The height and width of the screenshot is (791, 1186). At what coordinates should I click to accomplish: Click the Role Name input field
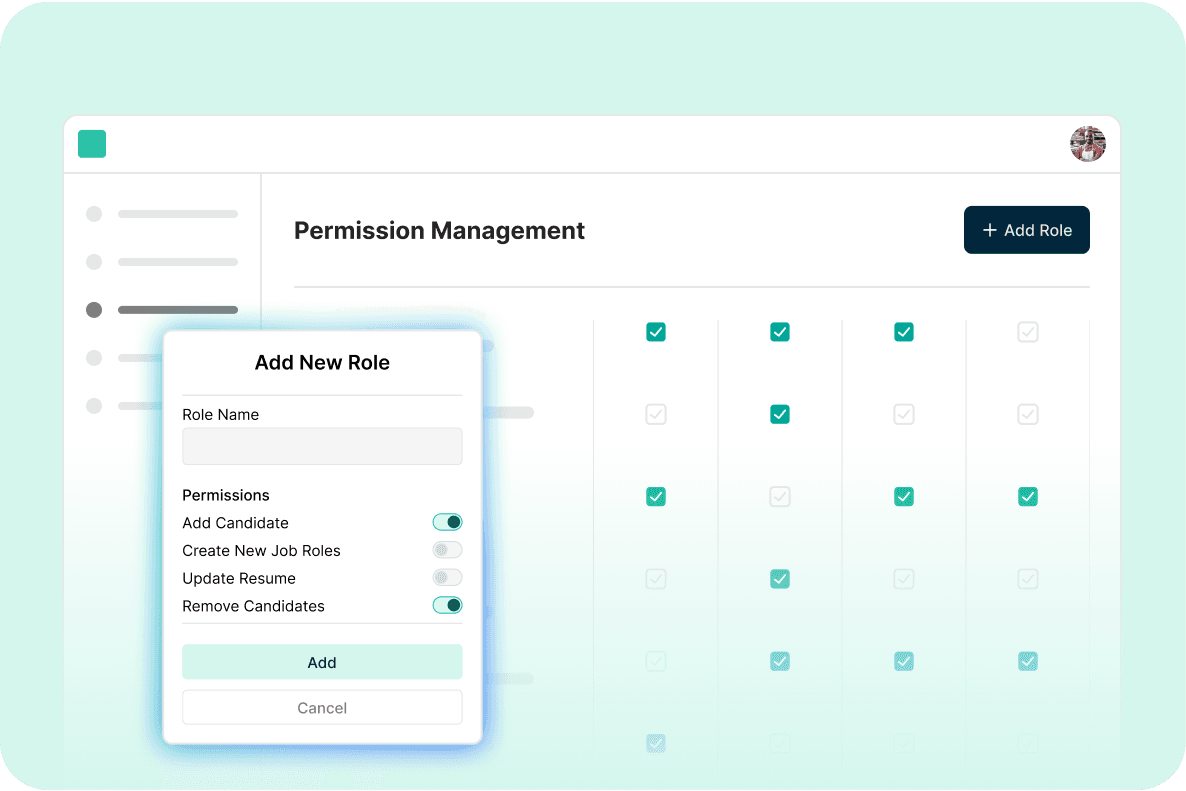coord(322,447)
